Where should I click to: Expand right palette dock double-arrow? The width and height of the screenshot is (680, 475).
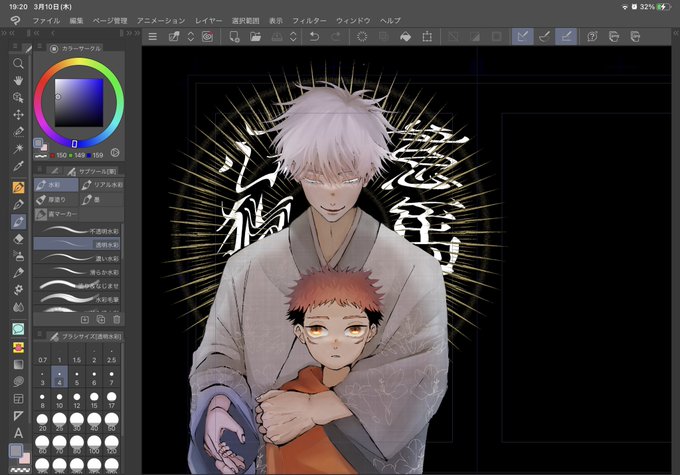pyautogui.click(x=676, y=33)
